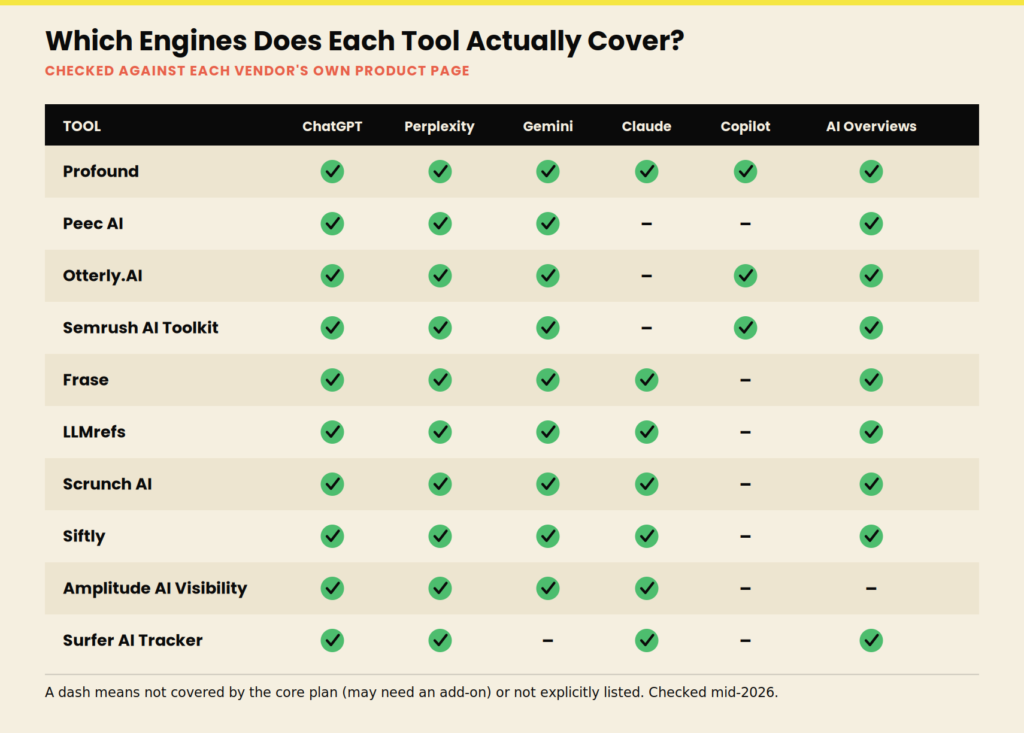
Task: Click Profound's Gemini checkmark
Action: (x=547, y=171)
